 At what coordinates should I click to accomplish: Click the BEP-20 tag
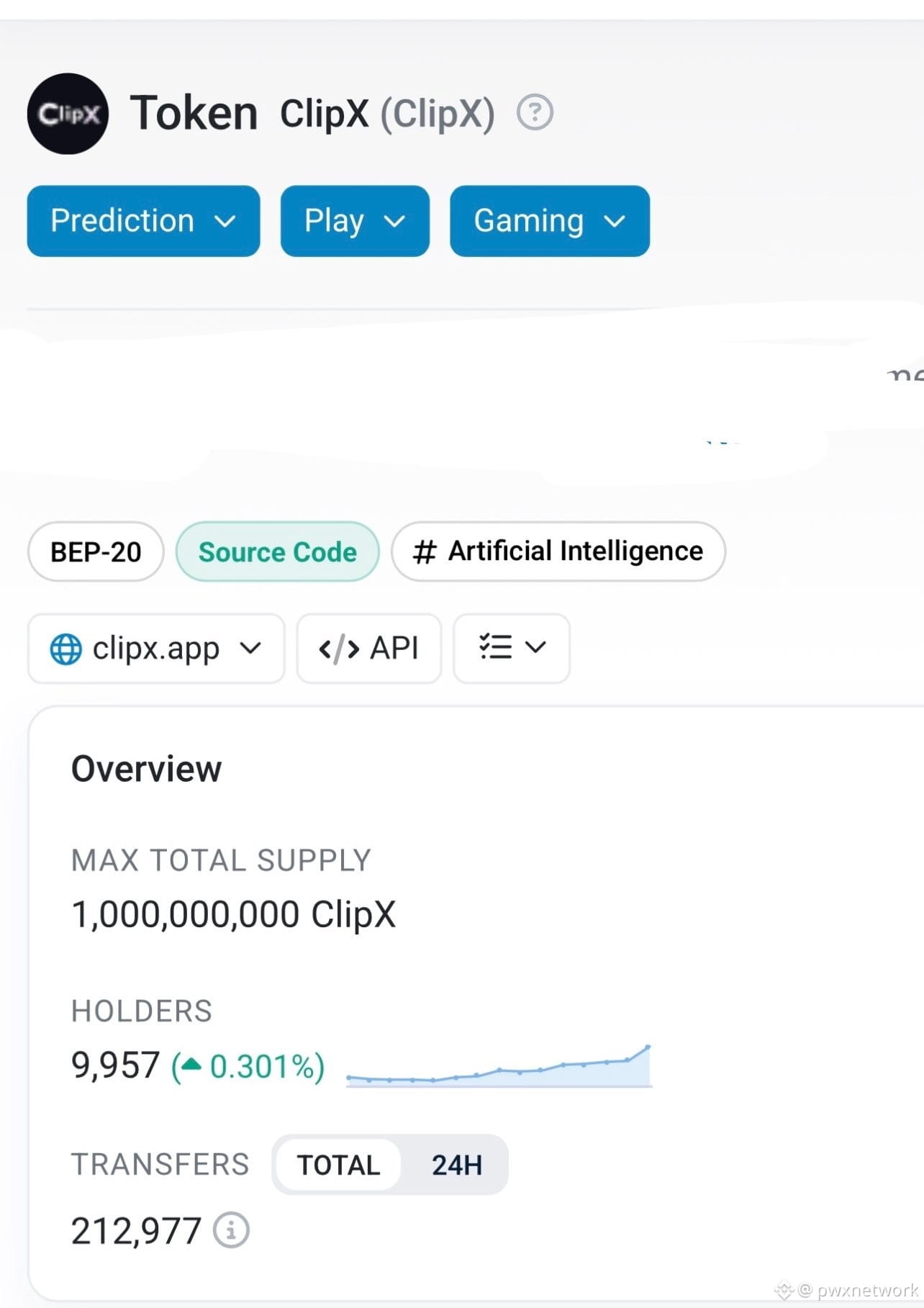96,551
